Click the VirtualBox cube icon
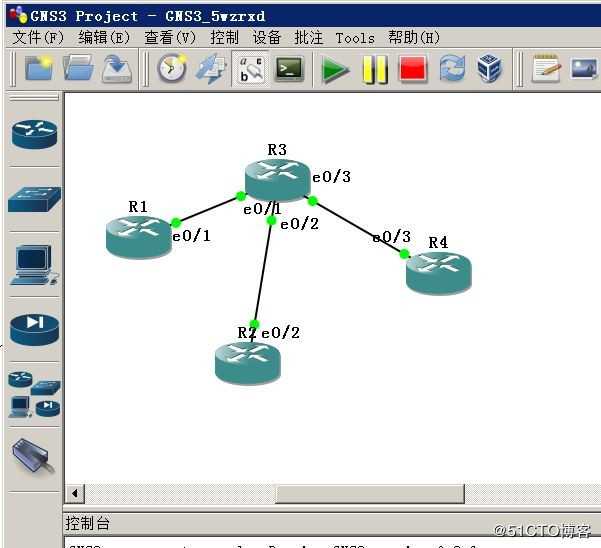 (x=489, y=68)
